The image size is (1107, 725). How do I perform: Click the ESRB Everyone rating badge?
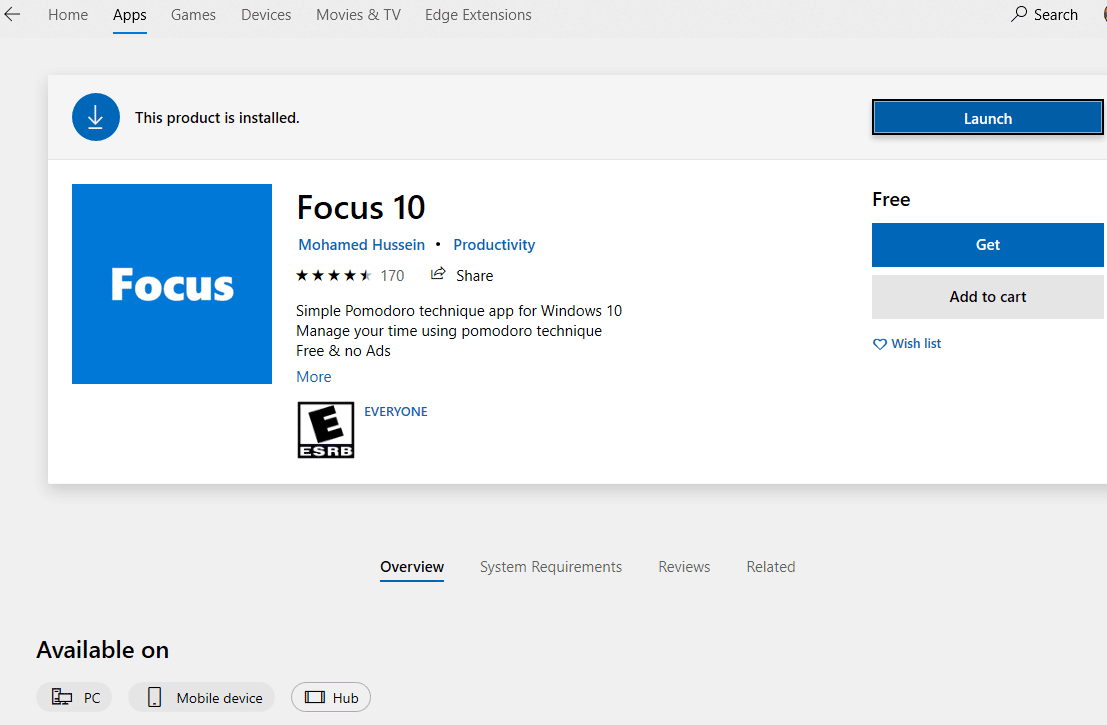(325, 430)
